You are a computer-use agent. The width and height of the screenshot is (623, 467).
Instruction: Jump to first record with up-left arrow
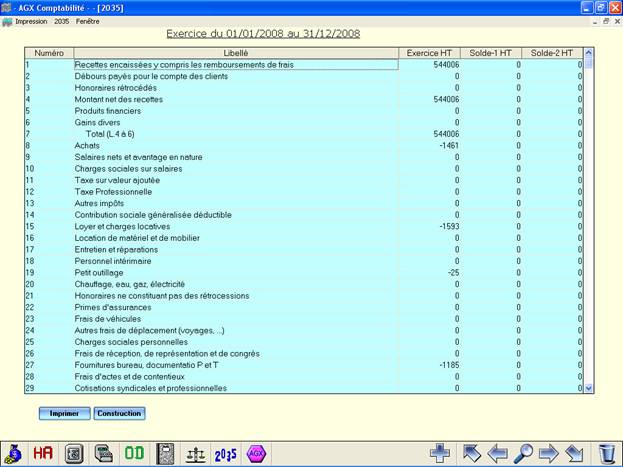pyautogui.click(x=472, y=453)
